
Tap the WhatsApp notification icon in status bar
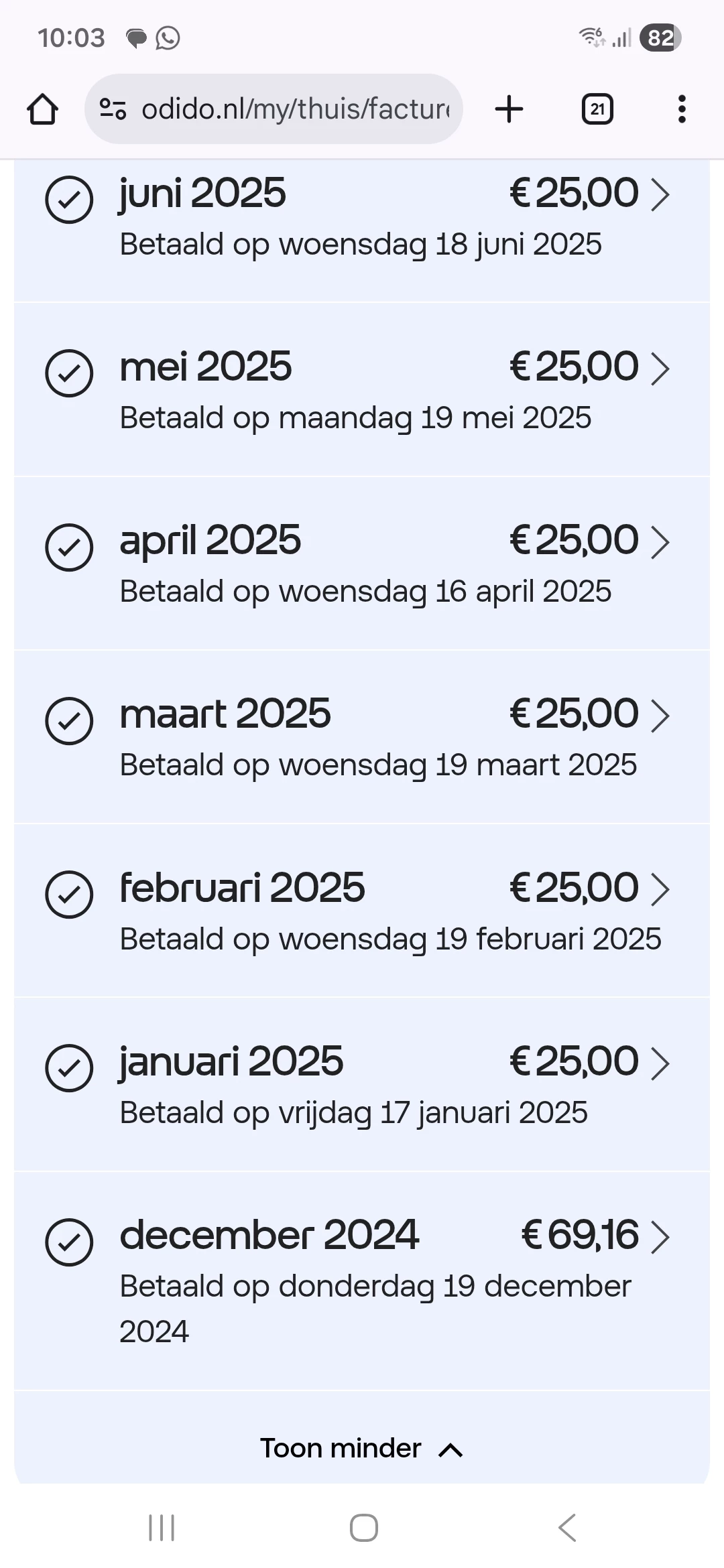tap(168, 38)
